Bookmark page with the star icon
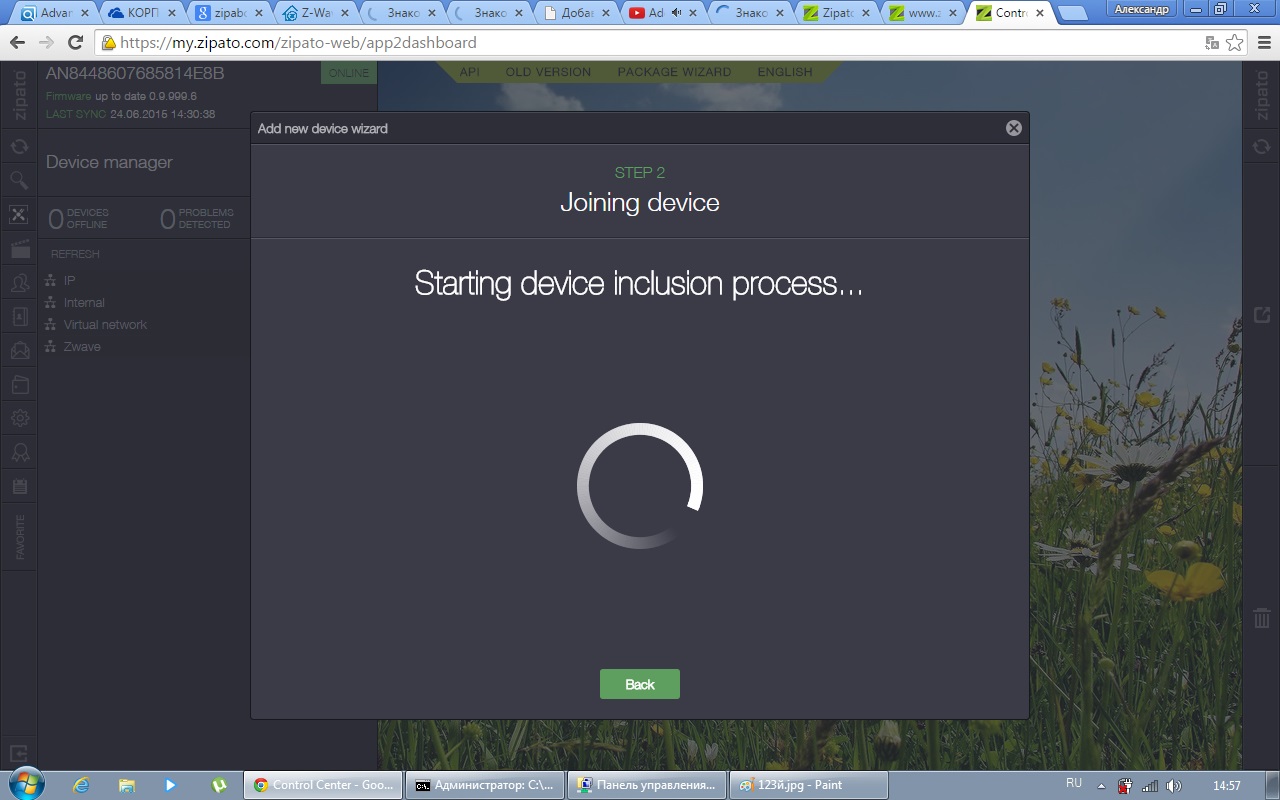The image size is (1280, 800). point(1235,43)
